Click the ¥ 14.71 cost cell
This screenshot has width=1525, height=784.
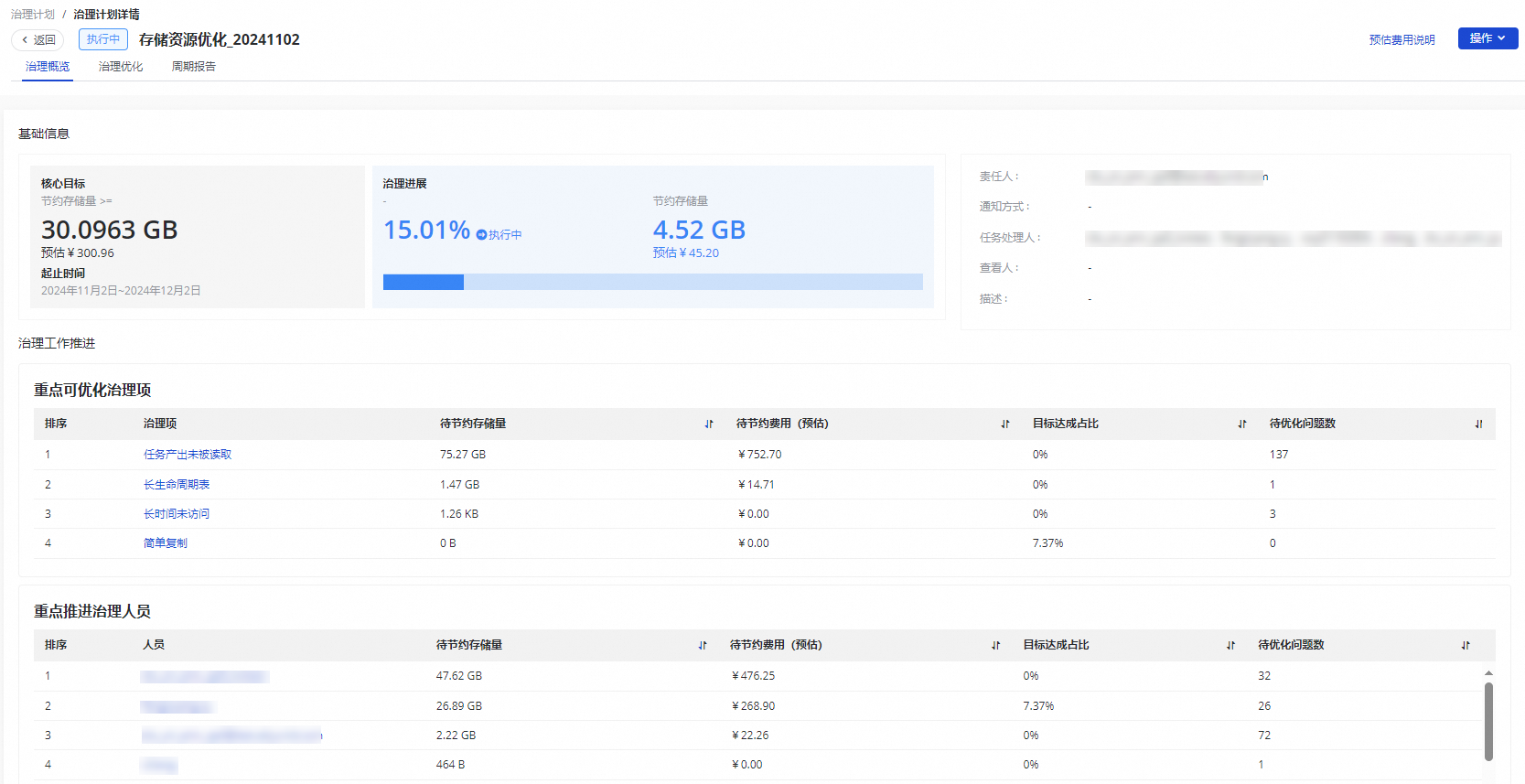[757, 485]
